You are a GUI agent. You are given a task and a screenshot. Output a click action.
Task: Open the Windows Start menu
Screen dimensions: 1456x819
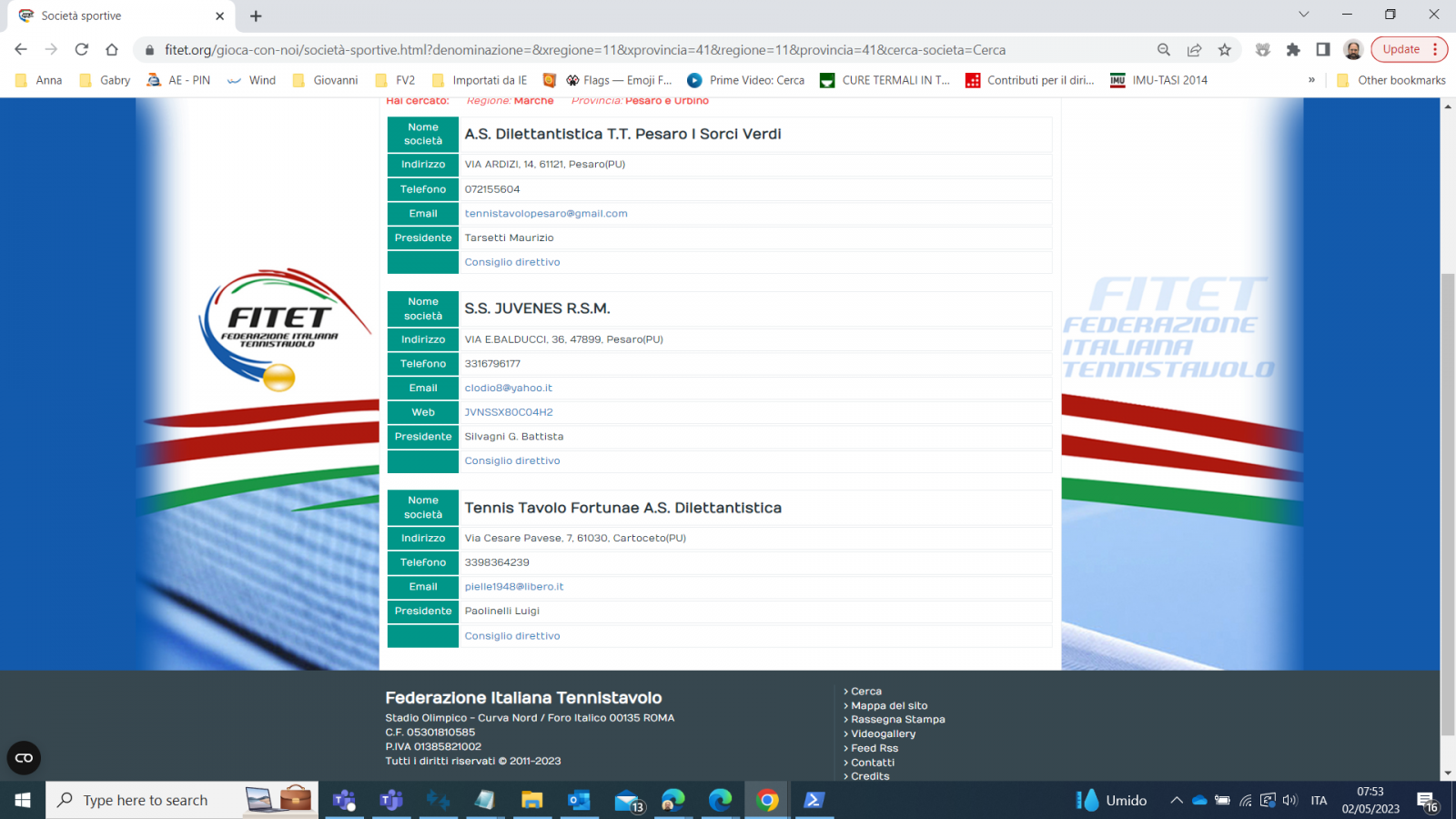(x=23, y=800)
